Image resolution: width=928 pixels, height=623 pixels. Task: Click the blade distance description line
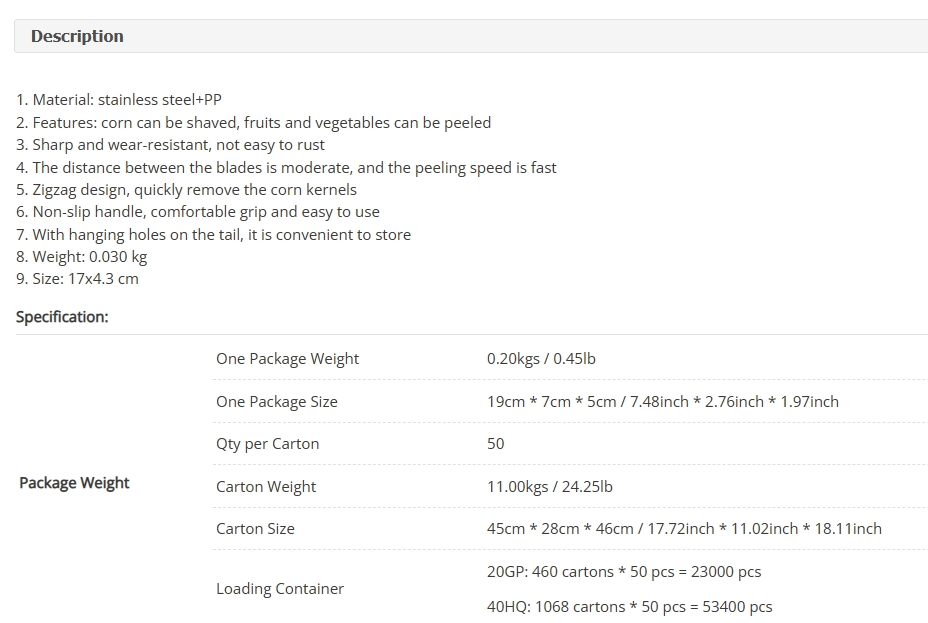point(286,167)
